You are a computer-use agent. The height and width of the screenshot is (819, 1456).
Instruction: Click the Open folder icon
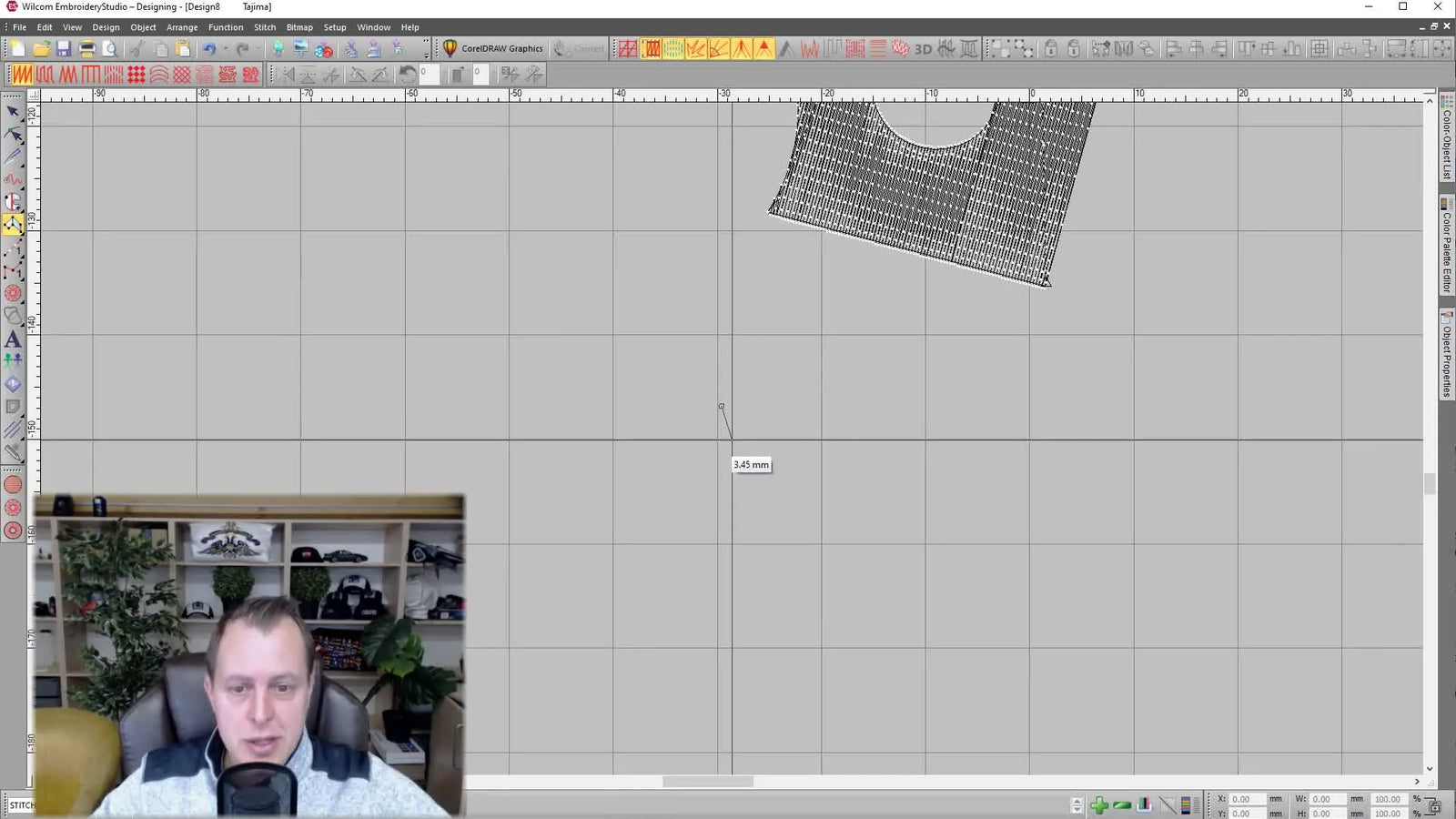pos(41,49)
